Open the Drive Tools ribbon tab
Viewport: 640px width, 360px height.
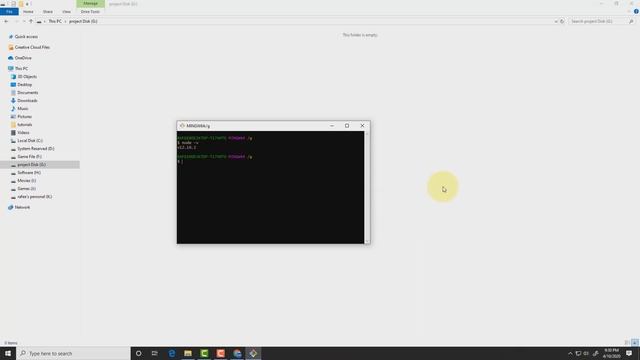[x=90, y=12]
